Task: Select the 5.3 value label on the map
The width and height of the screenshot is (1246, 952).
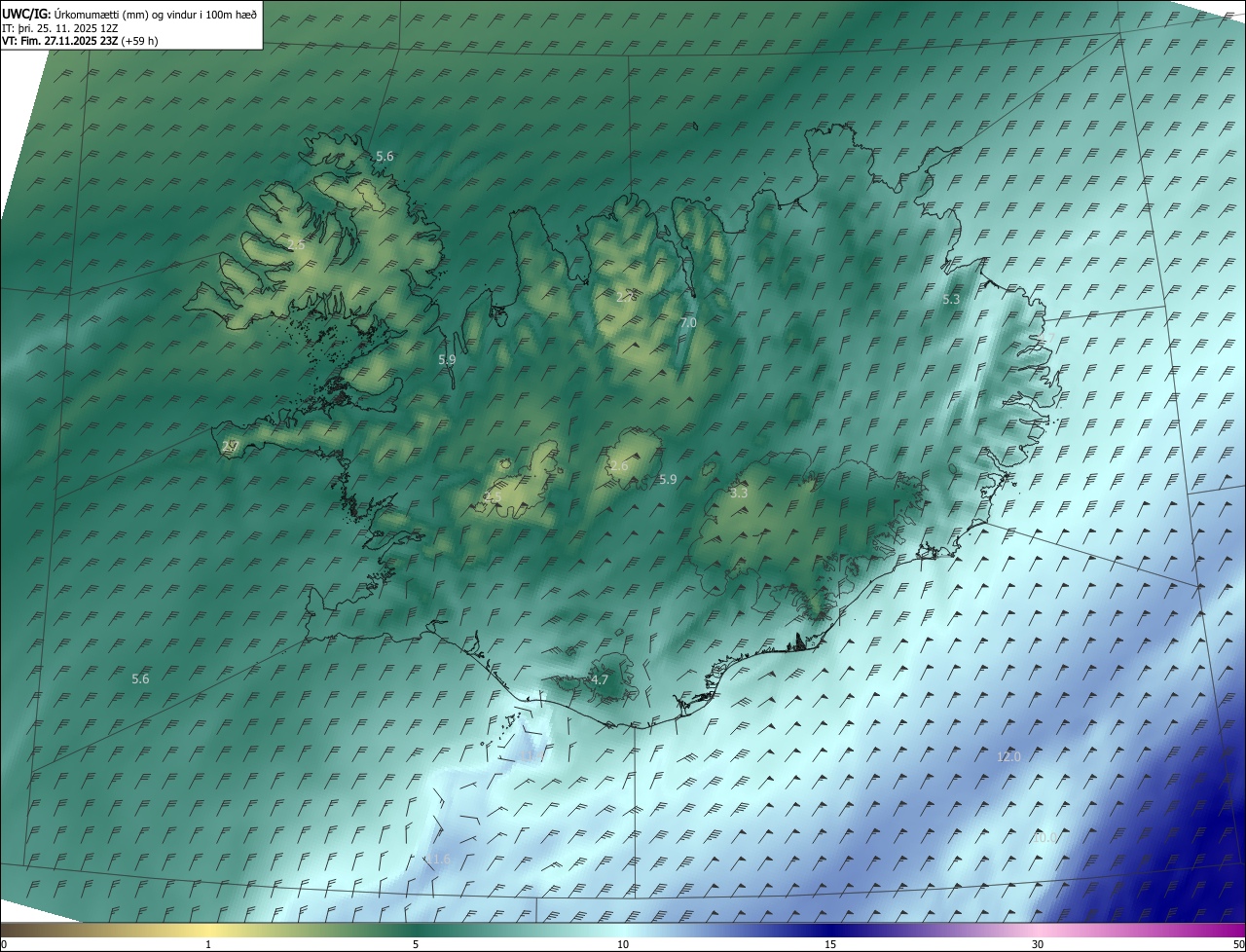Action: coord(951,300)
